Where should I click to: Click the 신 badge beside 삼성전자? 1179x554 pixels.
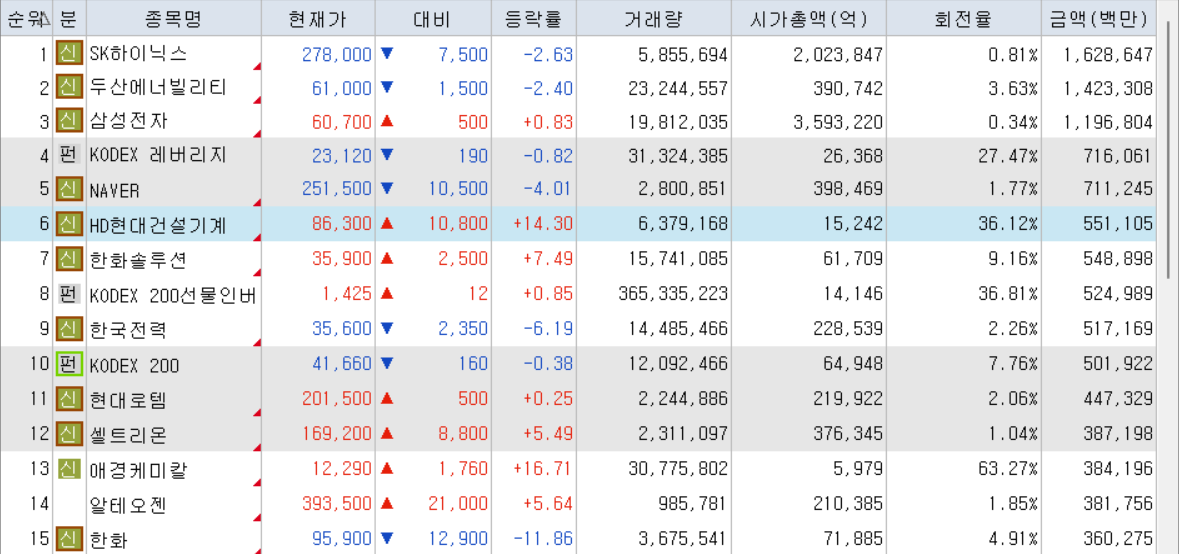coord(68,122)
